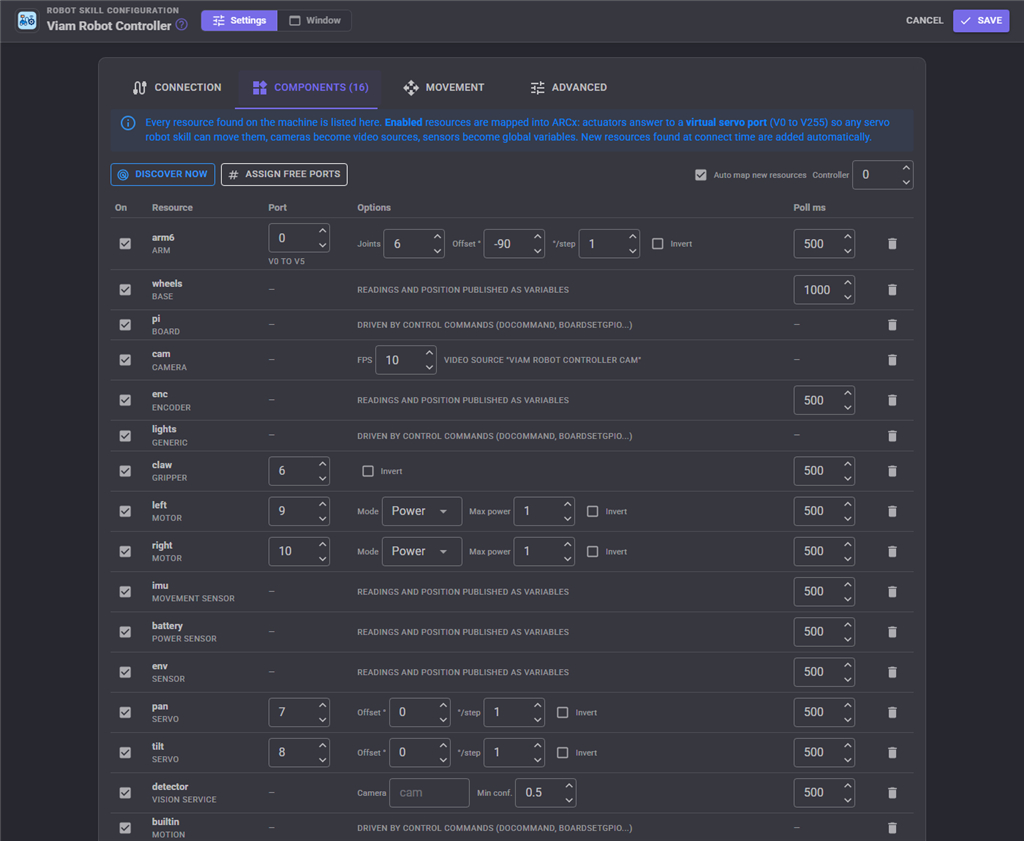Uncheck the cam camera On checkbox
The image size is (1024, 841).
pos(125,360)
